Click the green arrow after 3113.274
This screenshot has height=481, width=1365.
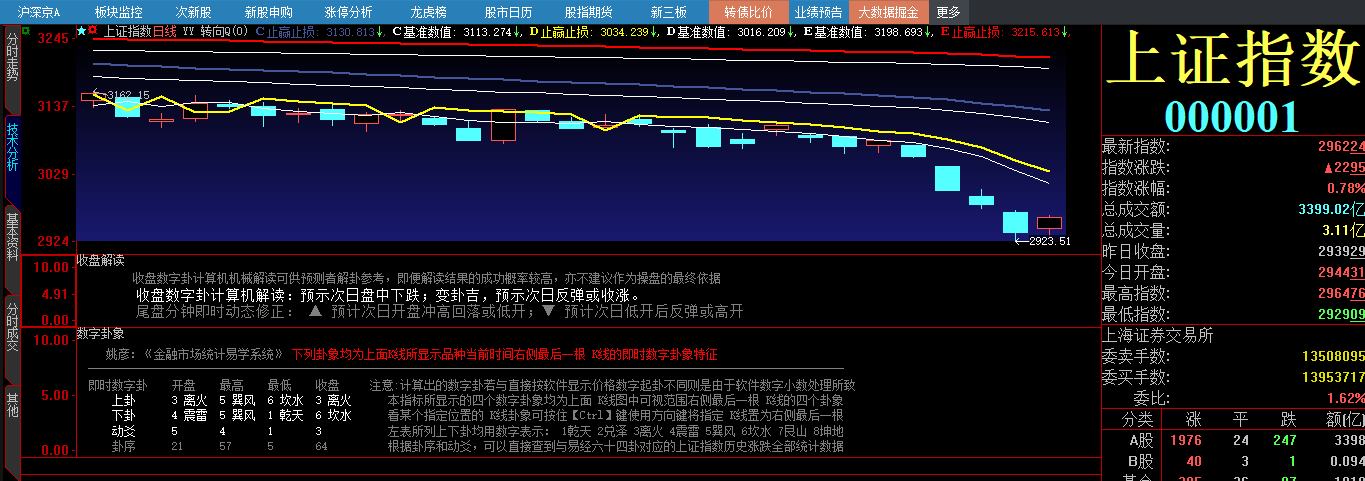tap(517, 32)
